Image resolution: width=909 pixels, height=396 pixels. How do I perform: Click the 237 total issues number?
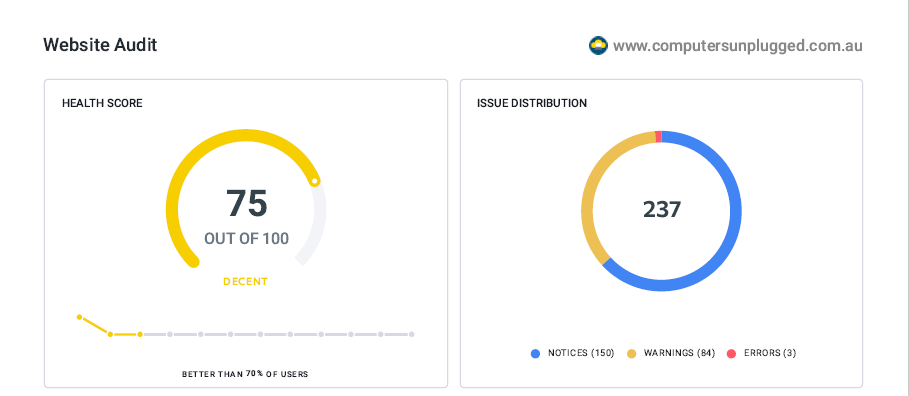[661, 209]
